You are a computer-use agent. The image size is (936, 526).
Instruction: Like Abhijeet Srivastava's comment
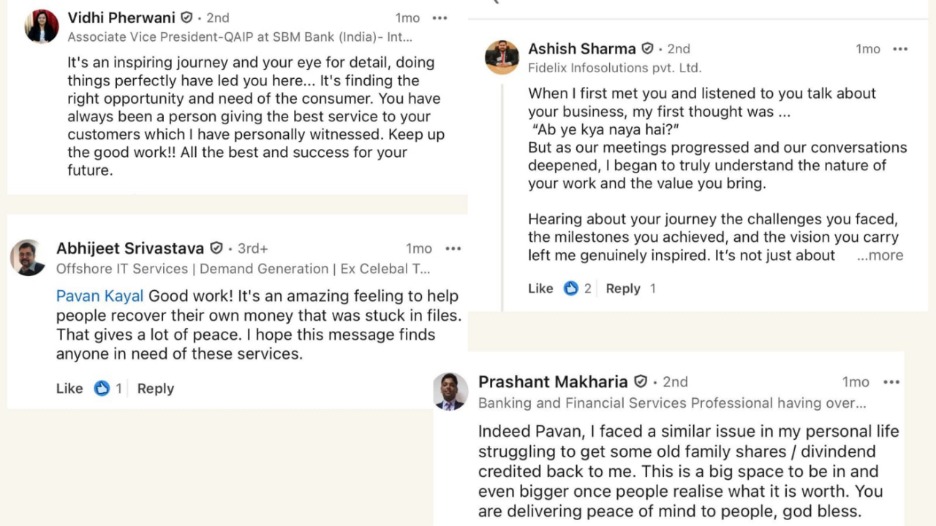(x=69, y=388)
